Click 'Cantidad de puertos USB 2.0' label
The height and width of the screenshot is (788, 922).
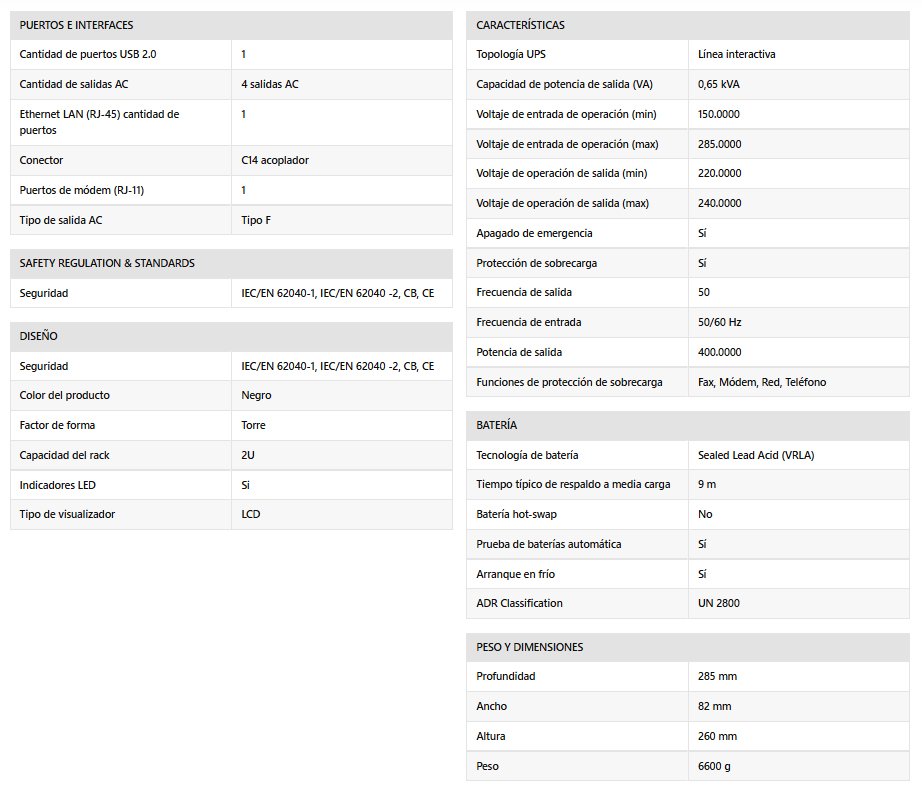88,54
